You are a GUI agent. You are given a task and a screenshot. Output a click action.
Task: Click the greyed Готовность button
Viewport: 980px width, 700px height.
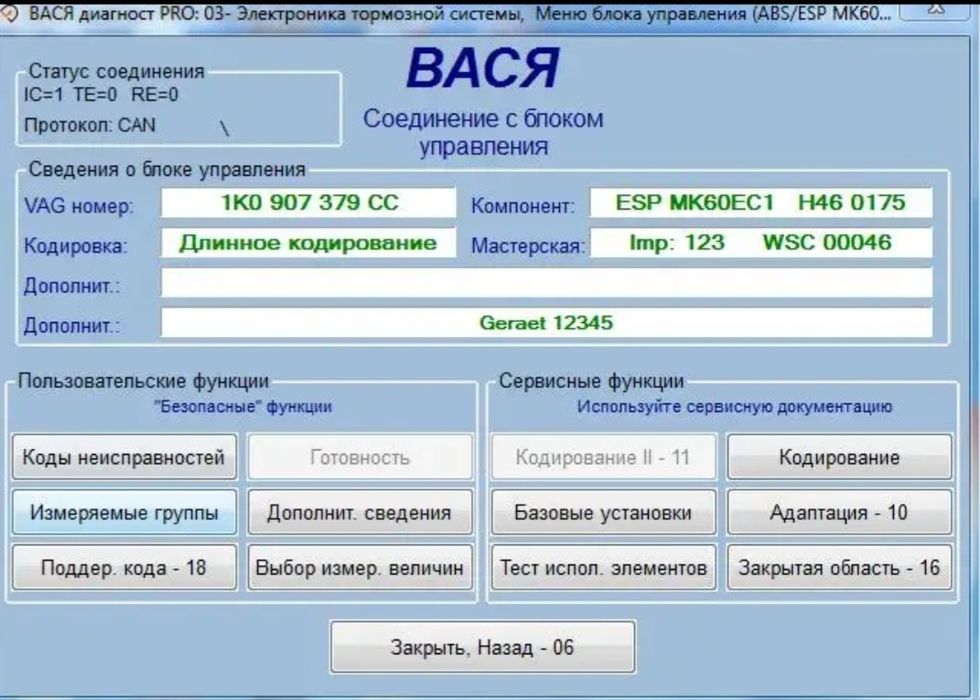click(360, 457)
